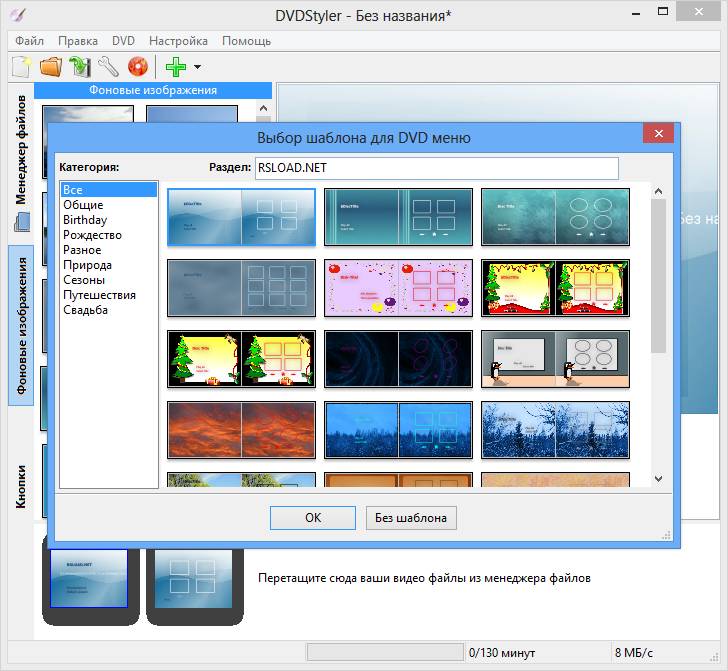The image size is (728, 671).
Task: Select the Рождество category
Action: (x=109, y=235)
